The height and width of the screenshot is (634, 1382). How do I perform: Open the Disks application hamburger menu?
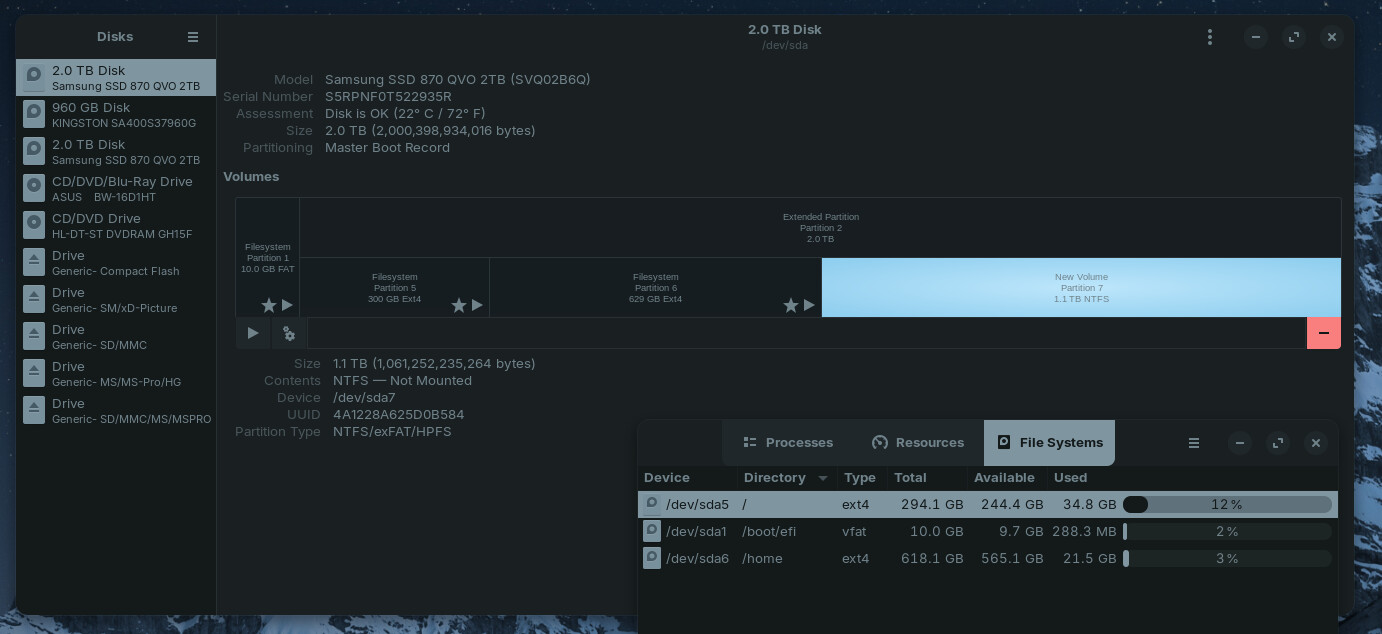[x=193, y=37]
